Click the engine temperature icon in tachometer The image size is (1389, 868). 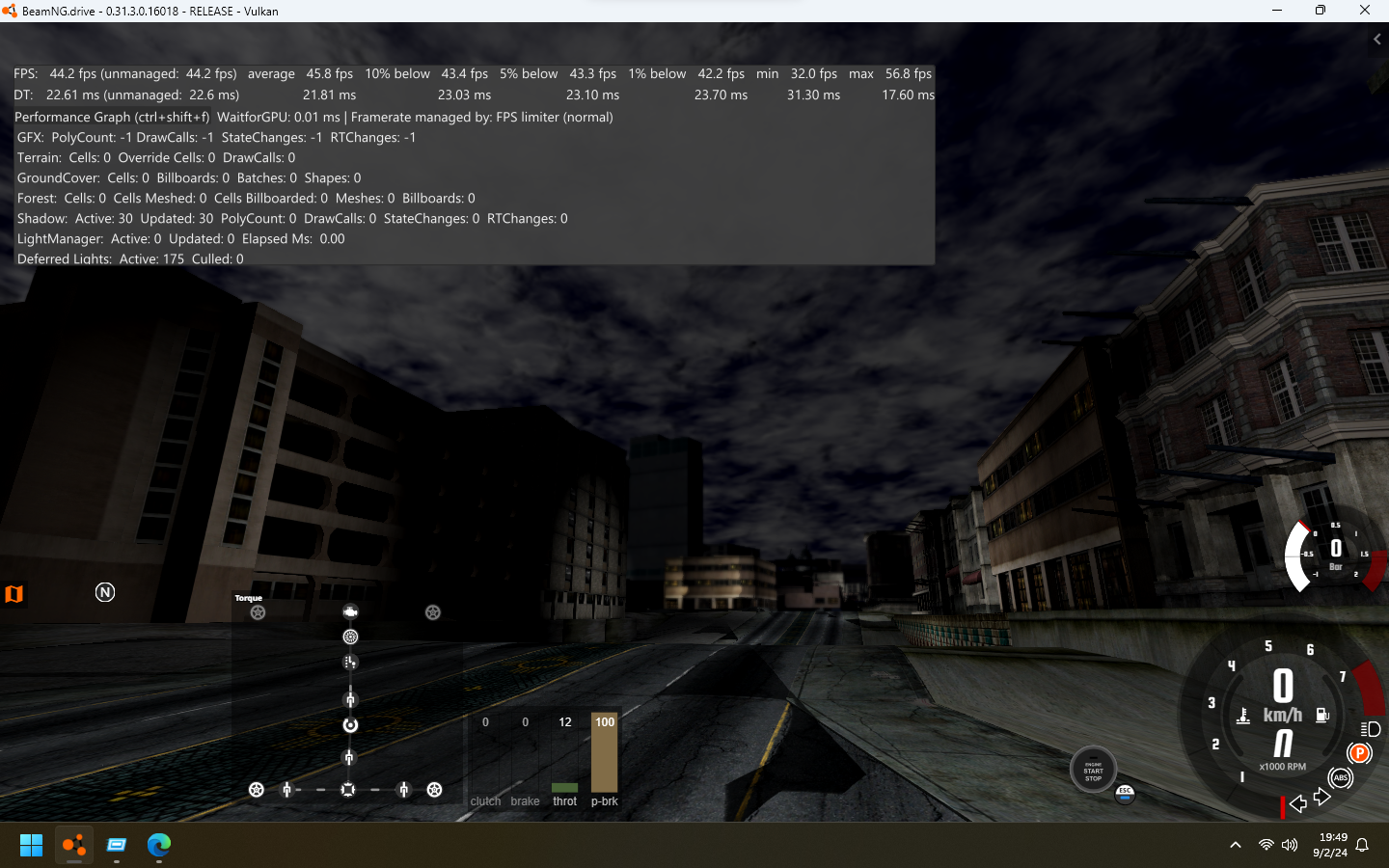click(x=1243, y=716)
